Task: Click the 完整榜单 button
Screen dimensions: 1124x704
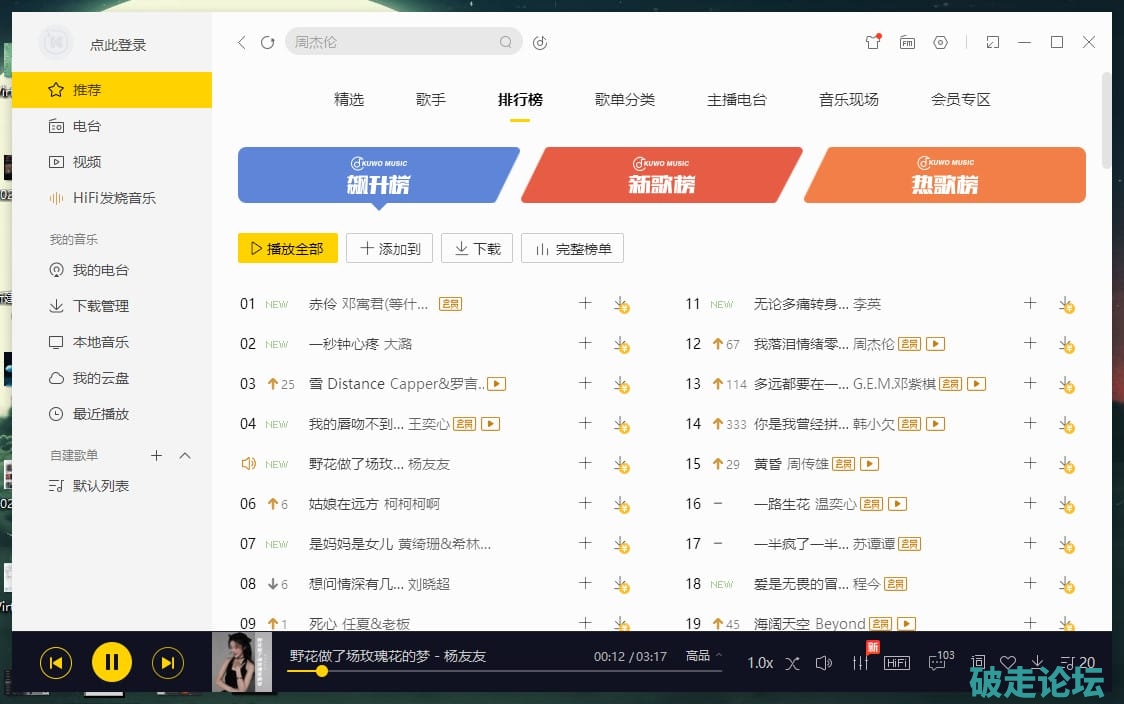Action: 572,249
